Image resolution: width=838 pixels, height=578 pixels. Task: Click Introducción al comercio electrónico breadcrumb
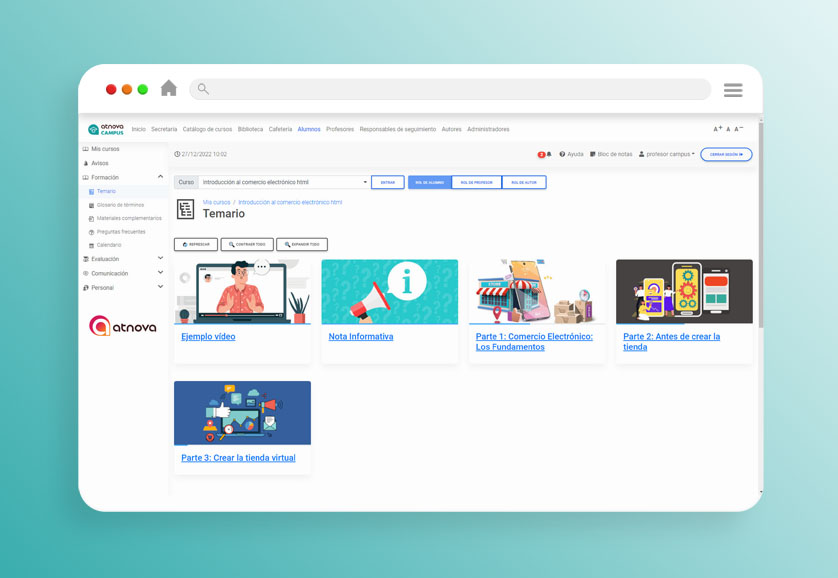[x=290, y=202]
